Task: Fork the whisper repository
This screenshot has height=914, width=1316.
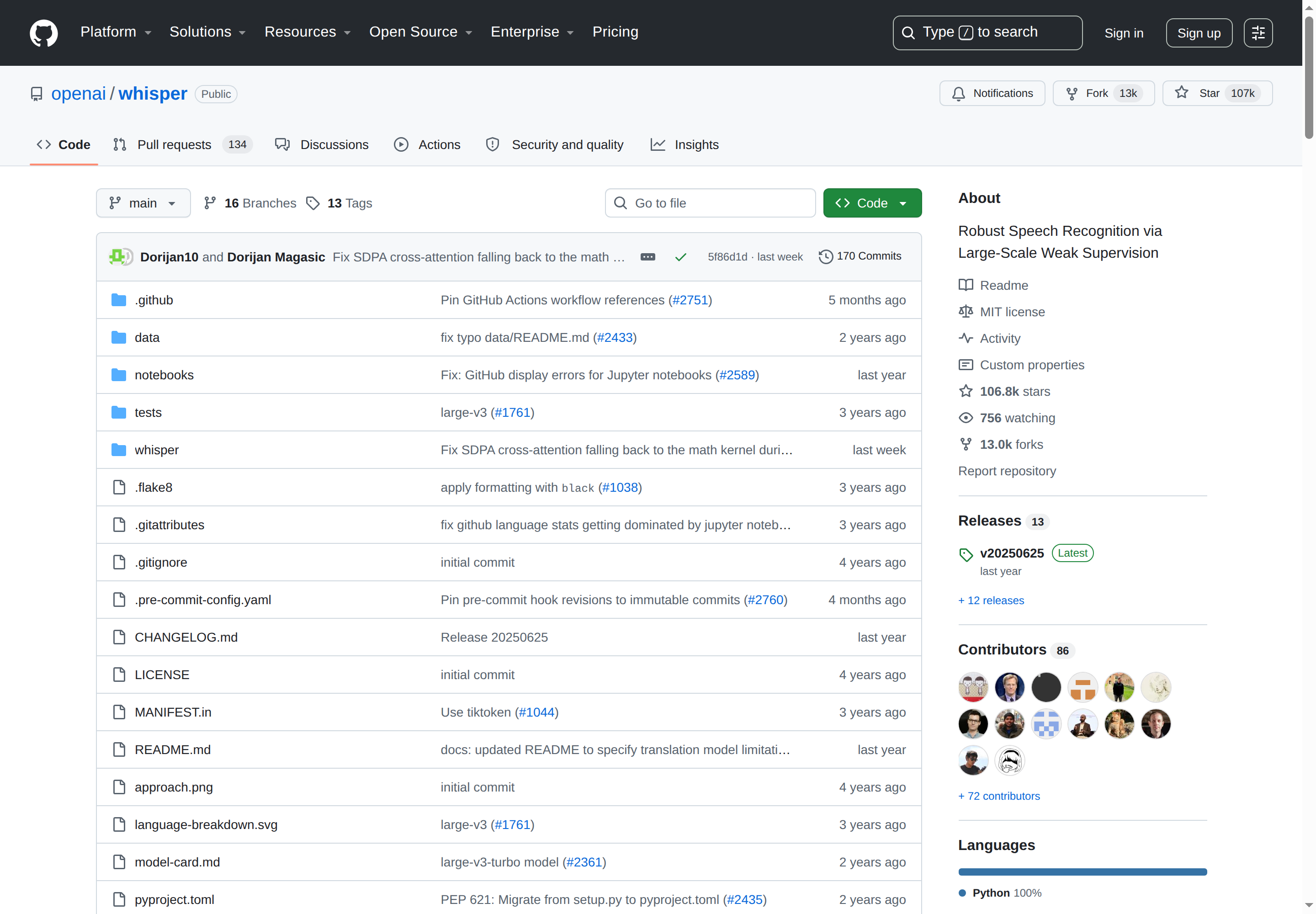Action: pyautogui.click(x=1103, y=93)
